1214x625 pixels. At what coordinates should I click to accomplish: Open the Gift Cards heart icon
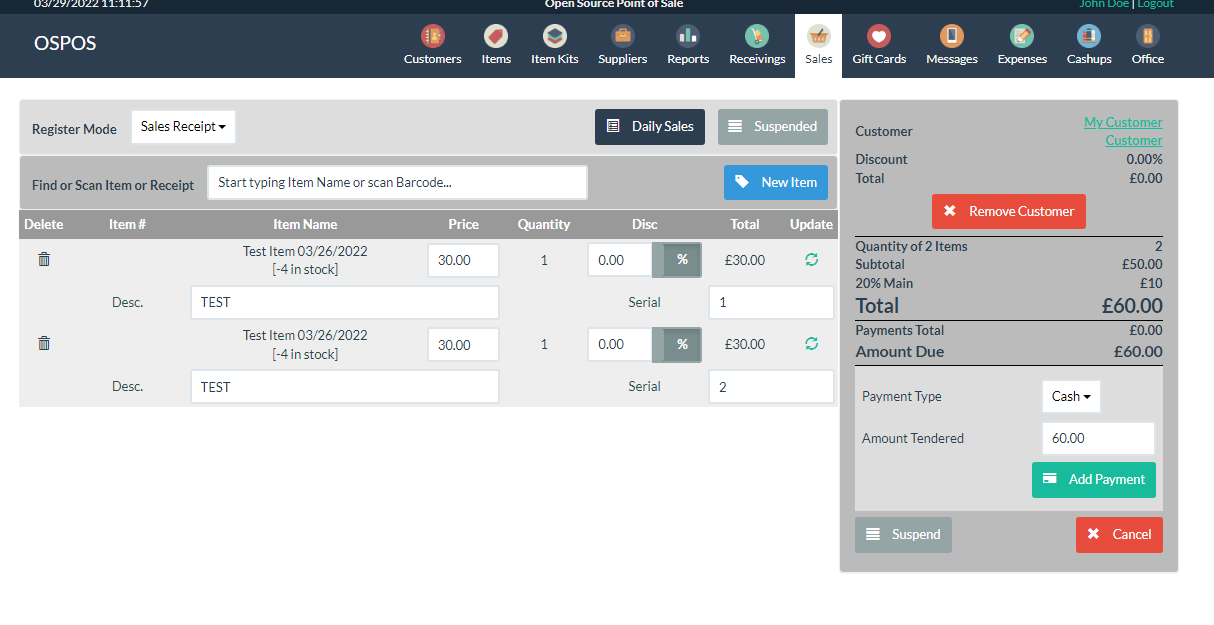(x=879, y=37)
